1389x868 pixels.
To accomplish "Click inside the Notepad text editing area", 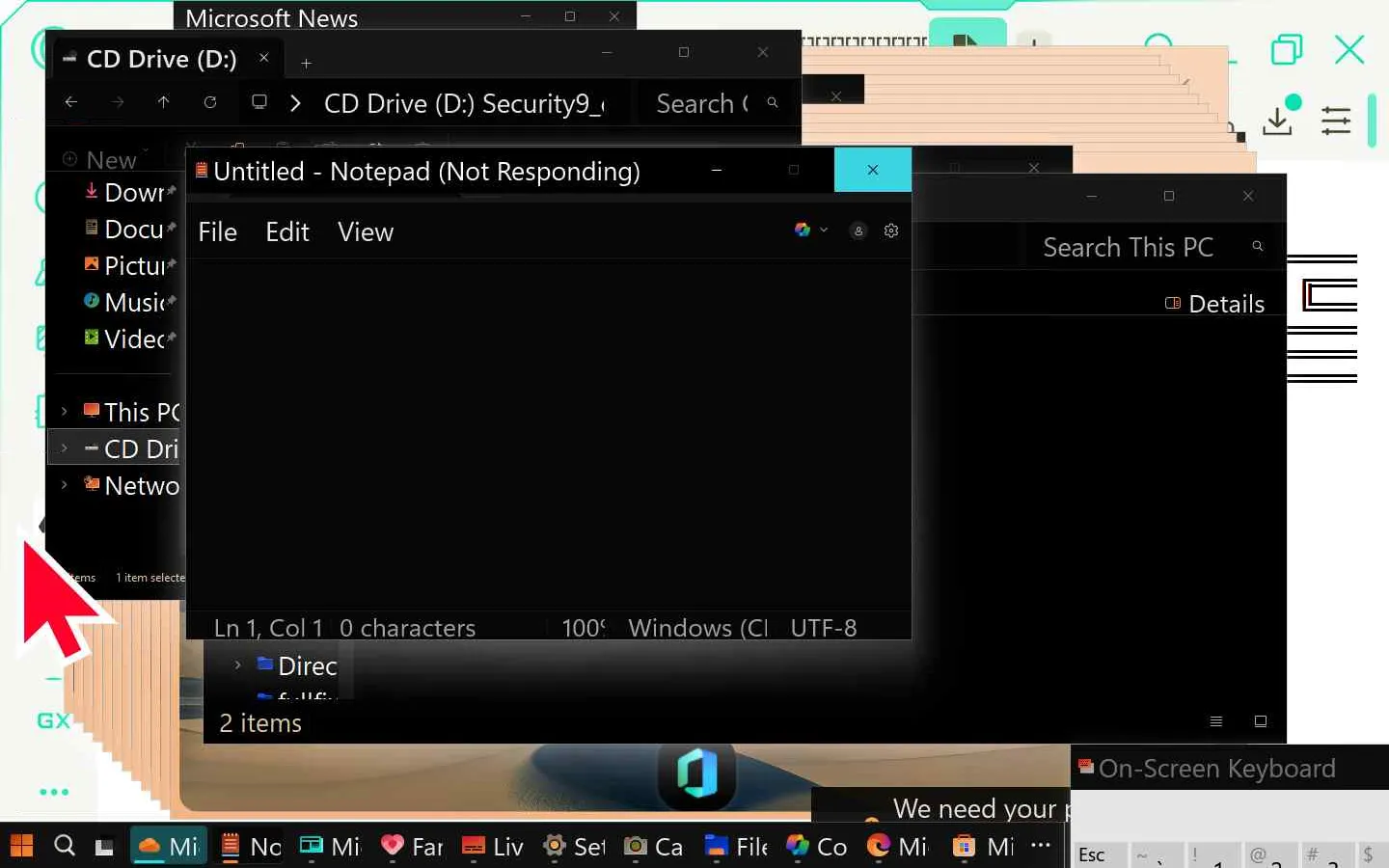I will tap(548, 434).
